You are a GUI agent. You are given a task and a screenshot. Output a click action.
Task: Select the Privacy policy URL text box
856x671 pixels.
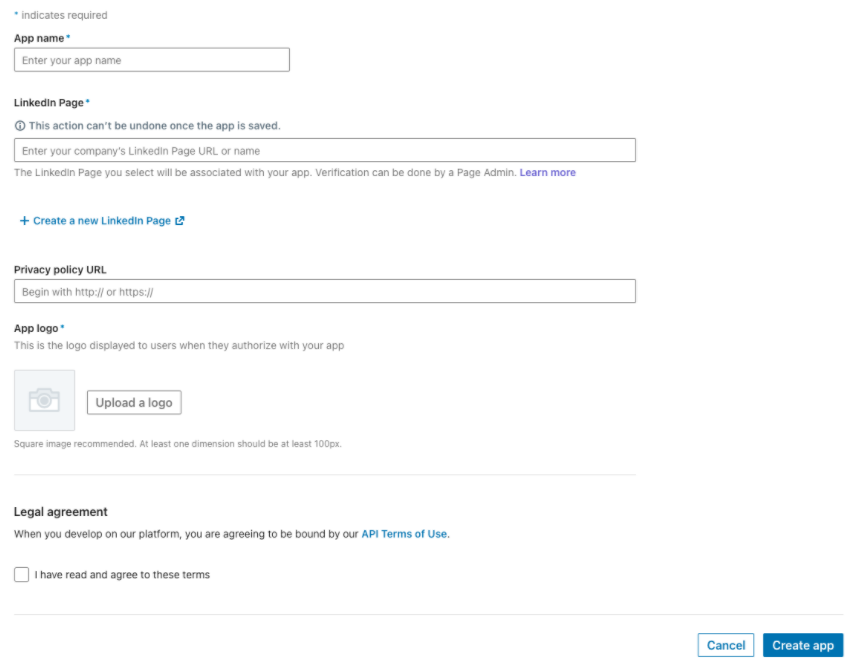(325, 292)
